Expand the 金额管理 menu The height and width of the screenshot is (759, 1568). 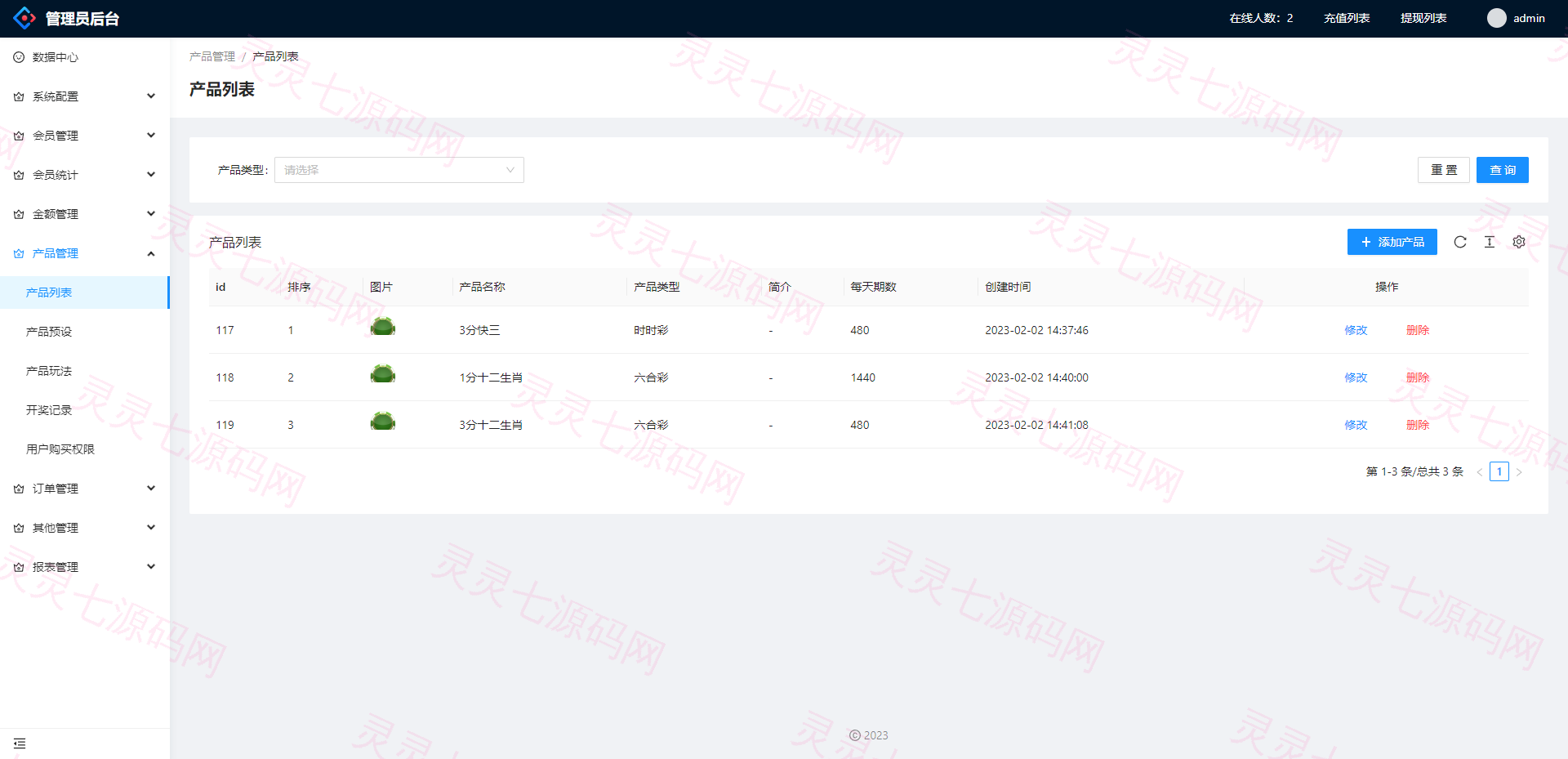(85, 214)
